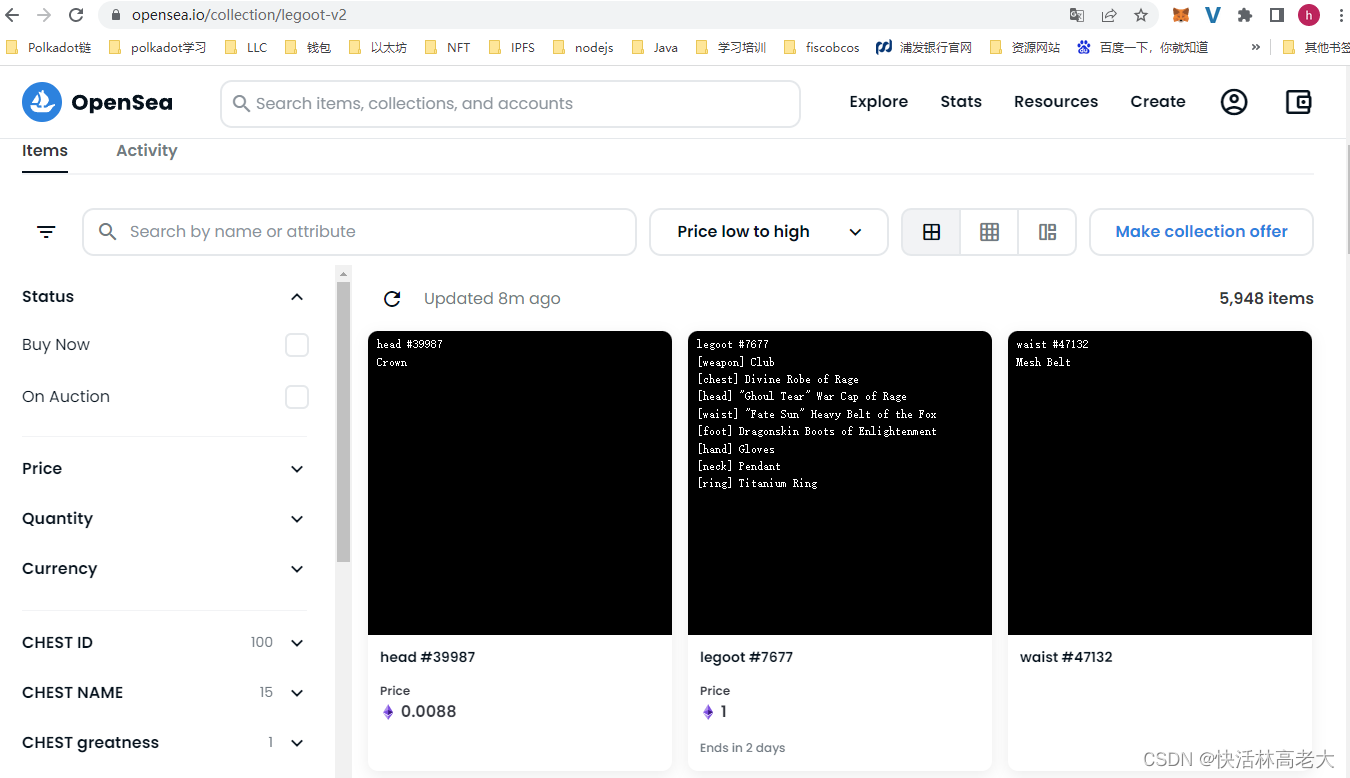
Task: Open the Stats menu
Action: 961,102
